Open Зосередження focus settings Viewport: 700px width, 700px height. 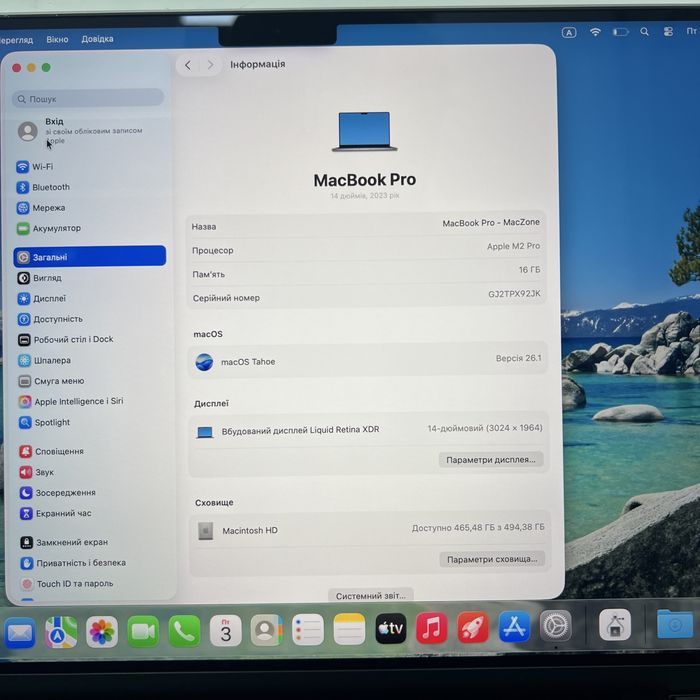pyautogui.click(x=58, y=492)
